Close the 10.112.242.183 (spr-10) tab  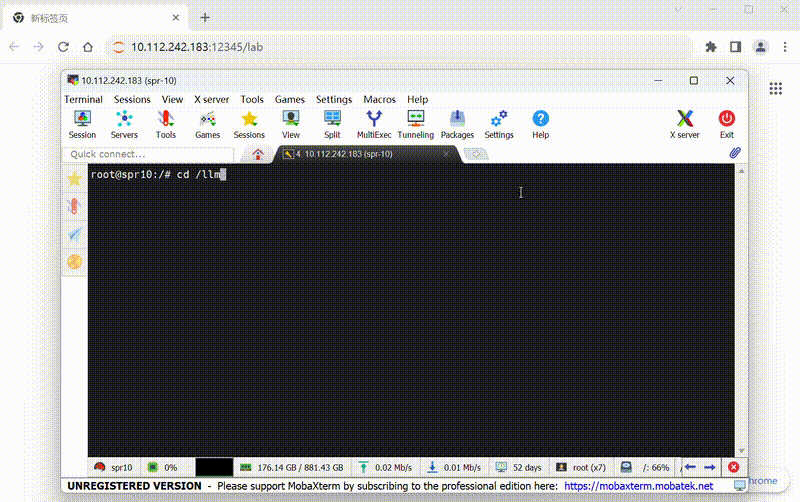446,154
